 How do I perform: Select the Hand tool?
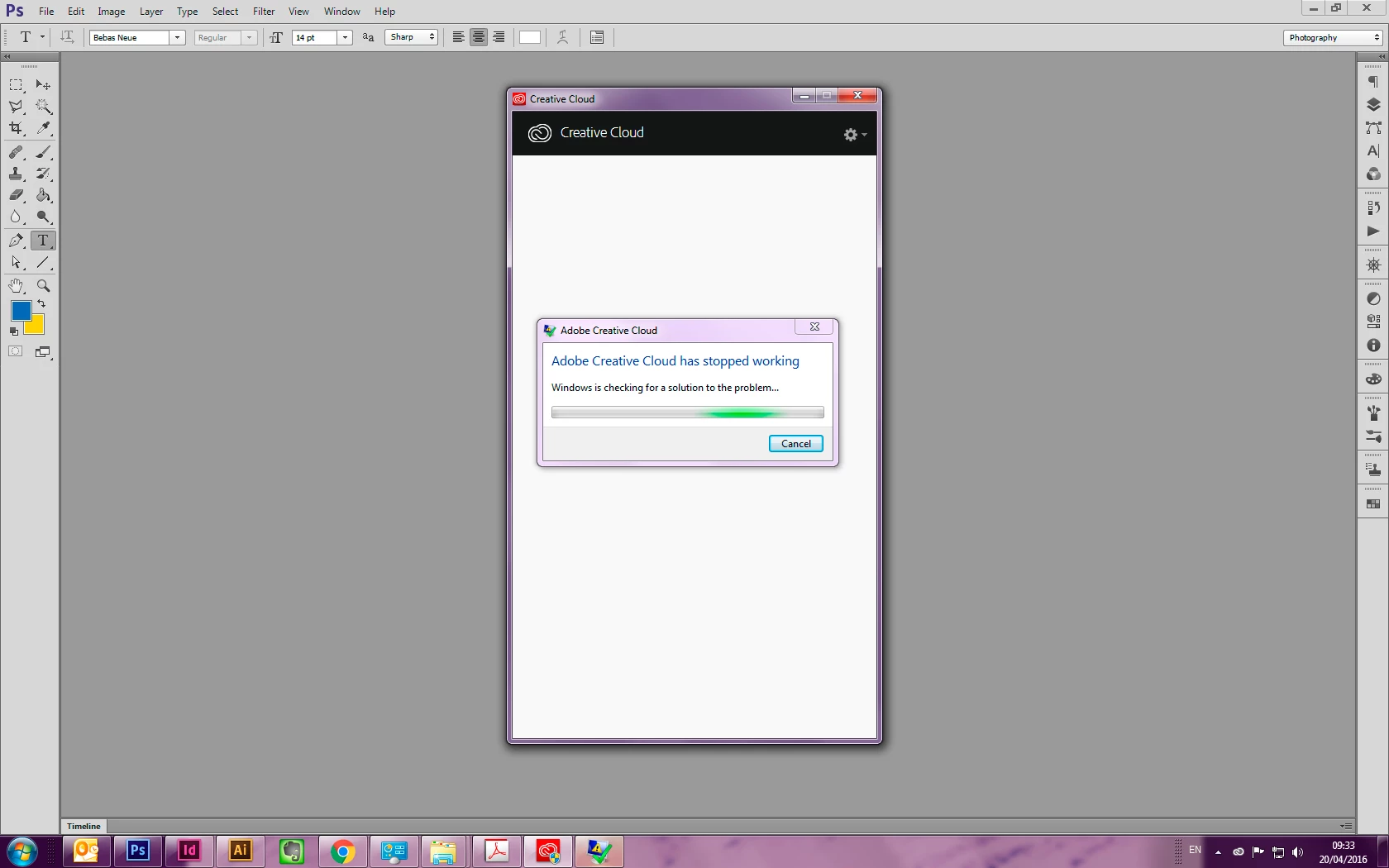(x=16, y=286)
